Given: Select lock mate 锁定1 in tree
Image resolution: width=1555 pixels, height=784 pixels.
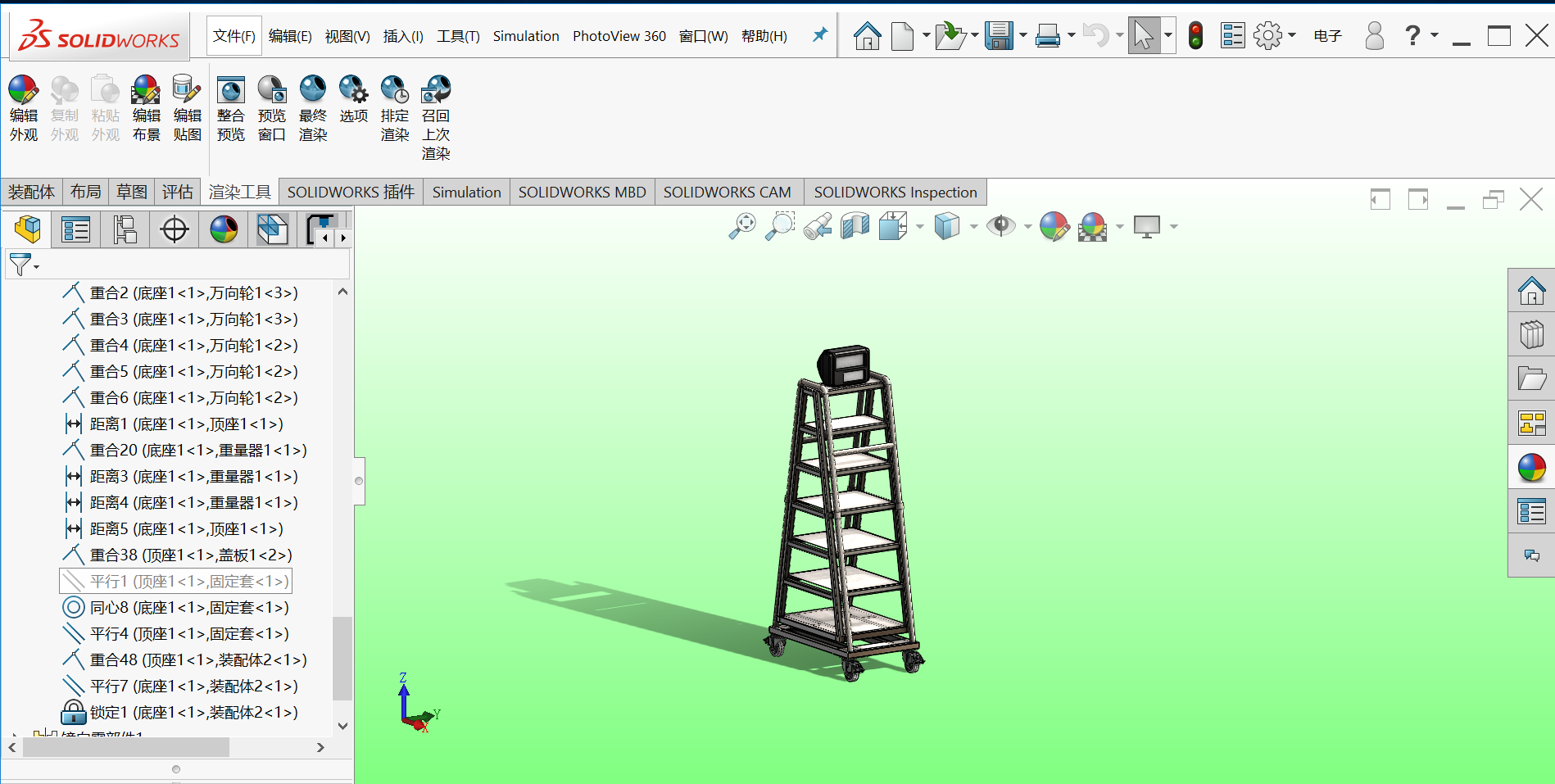Looking at the screenshot, I should click(x=193, y=713).
